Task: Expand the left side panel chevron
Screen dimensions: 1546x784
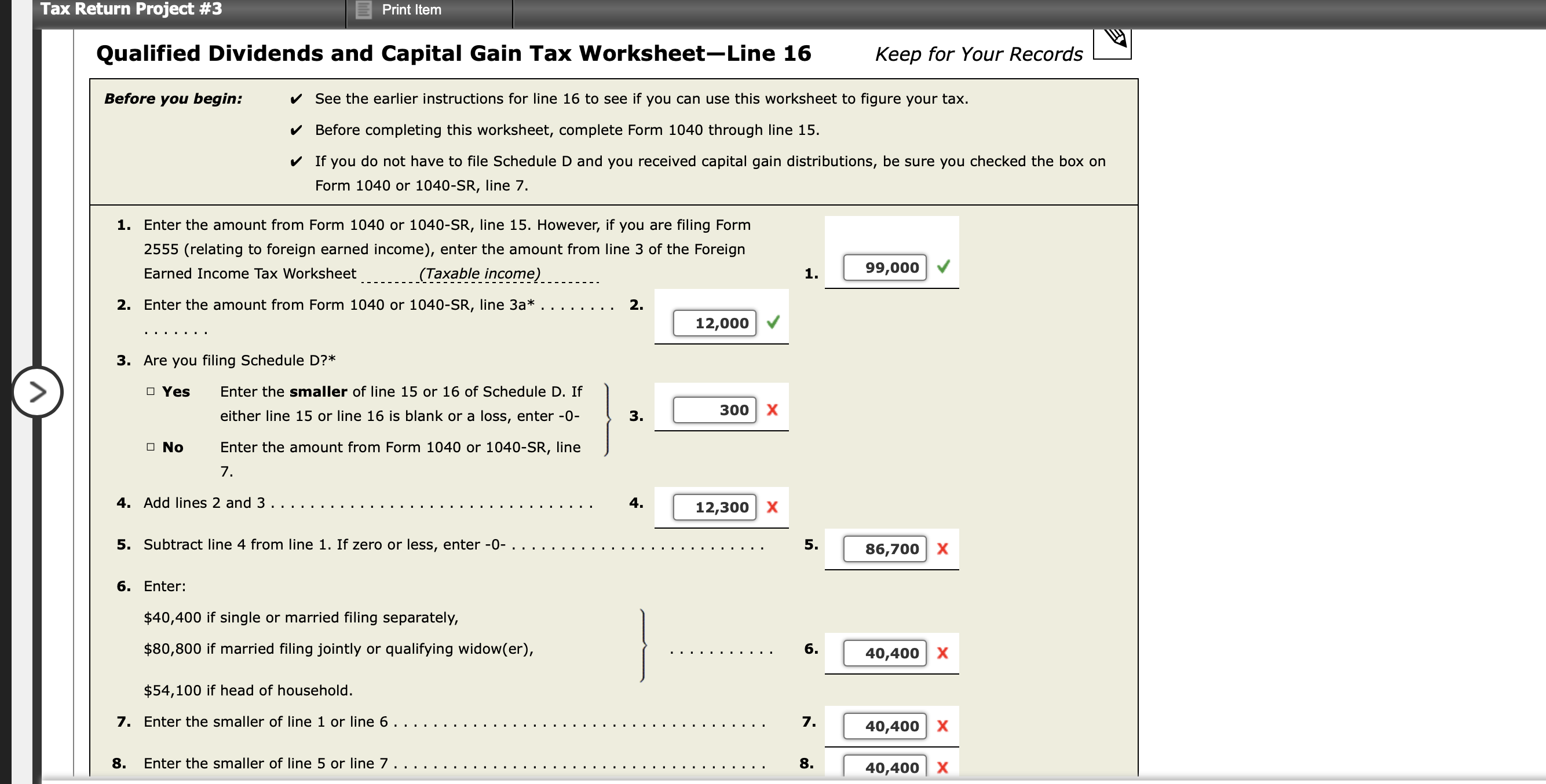Action: coord(37,391)
